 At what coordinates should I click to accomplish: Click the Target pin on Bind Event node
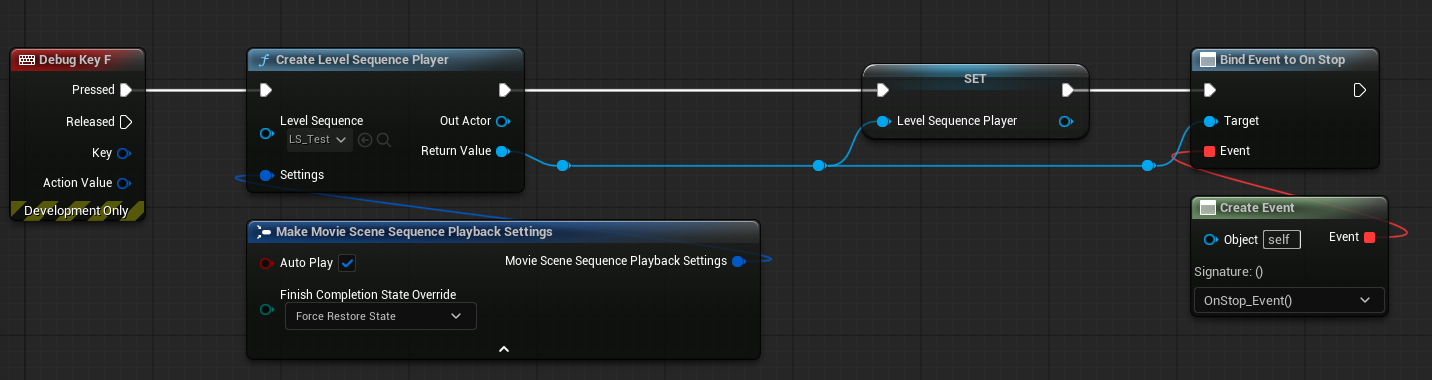point(1210,121)
